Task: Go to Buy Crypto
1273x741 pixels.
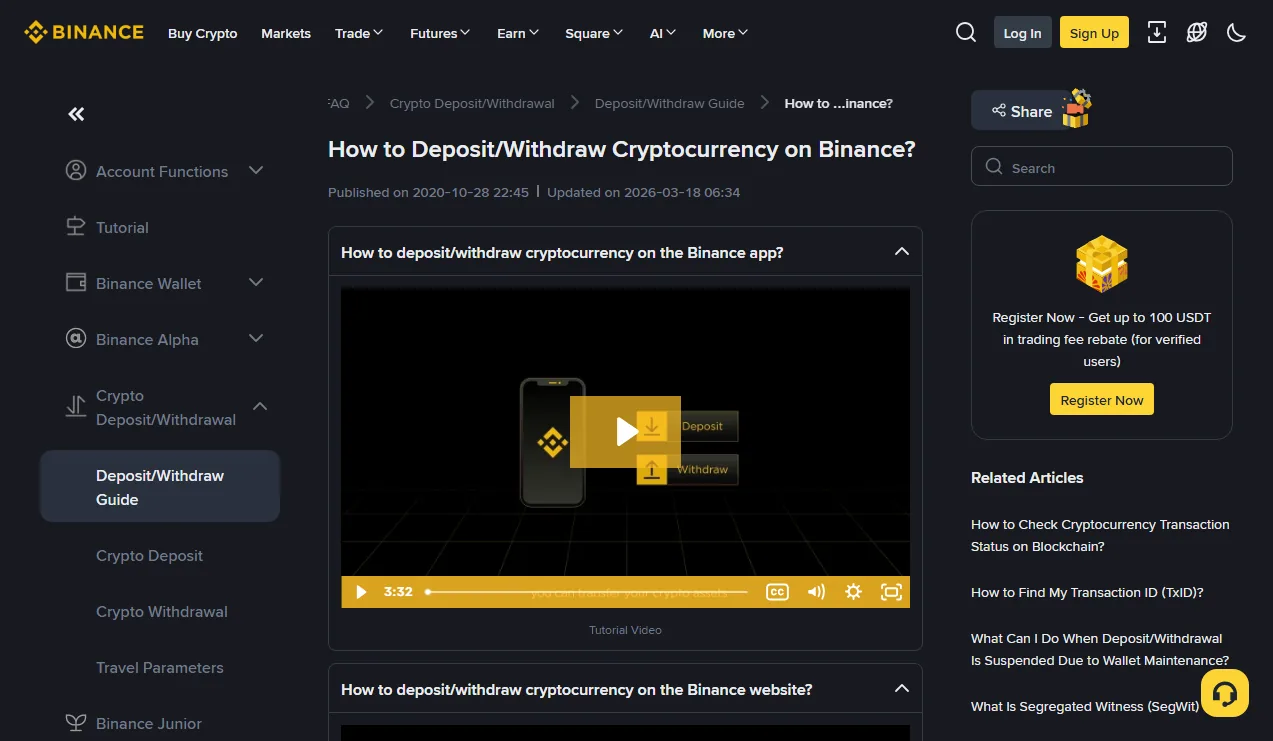Action: [203, 33]
